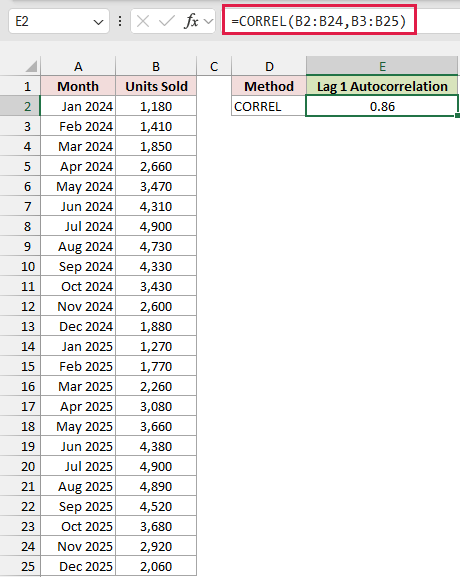
Task: Click the Month header cell
Action: 78,86
